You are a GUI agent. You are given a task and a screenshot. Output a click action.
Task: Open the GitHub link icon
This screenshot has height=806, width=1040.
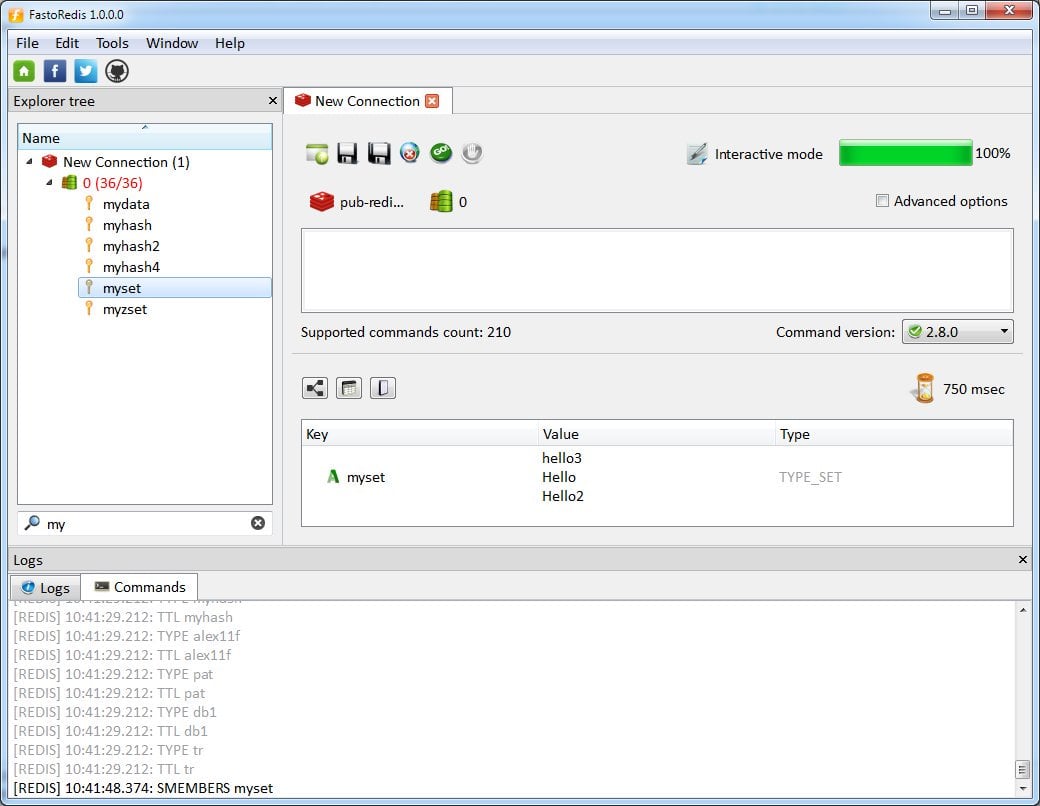coord(117,71)
